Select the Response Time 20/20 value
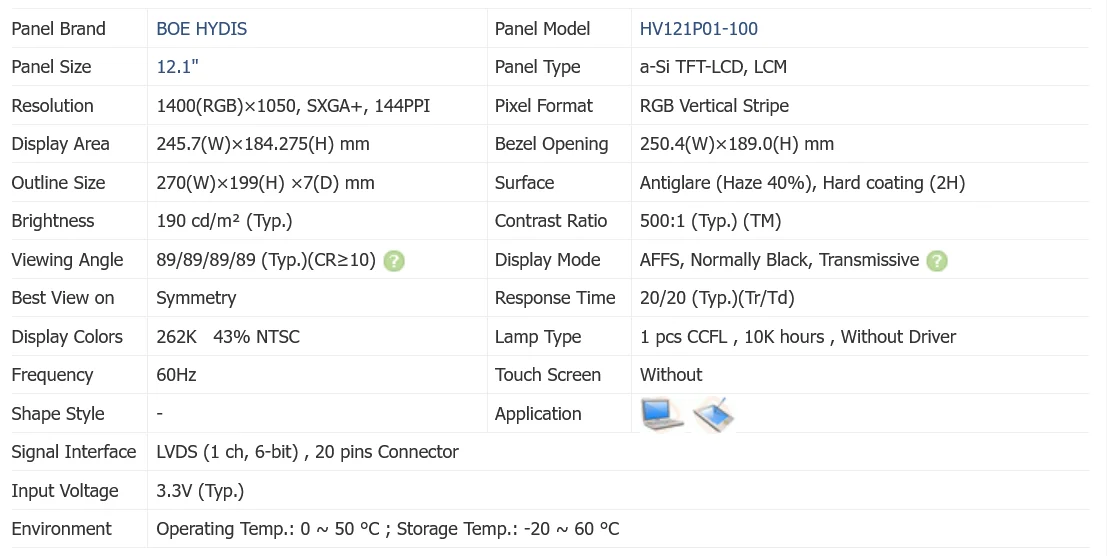1107x556 pixels. coord(717,298)
